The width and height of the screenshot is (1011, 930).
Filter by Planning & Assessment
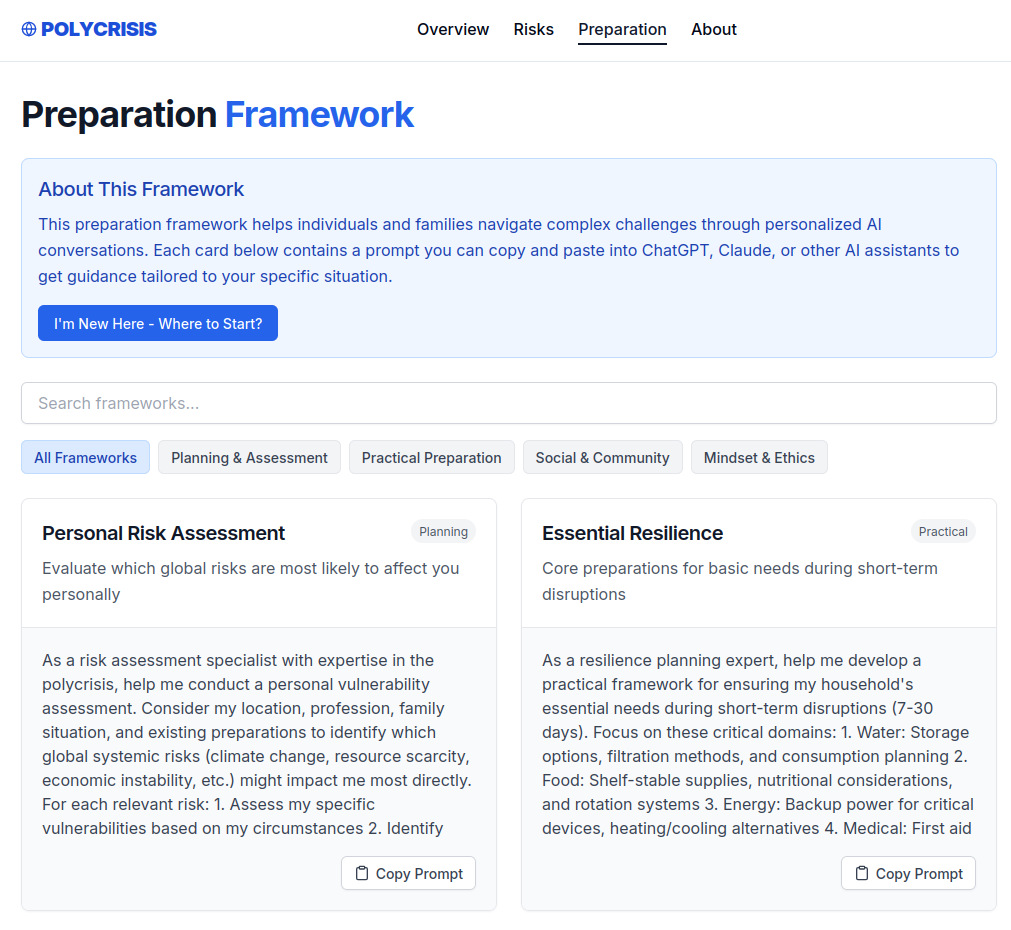249,458
